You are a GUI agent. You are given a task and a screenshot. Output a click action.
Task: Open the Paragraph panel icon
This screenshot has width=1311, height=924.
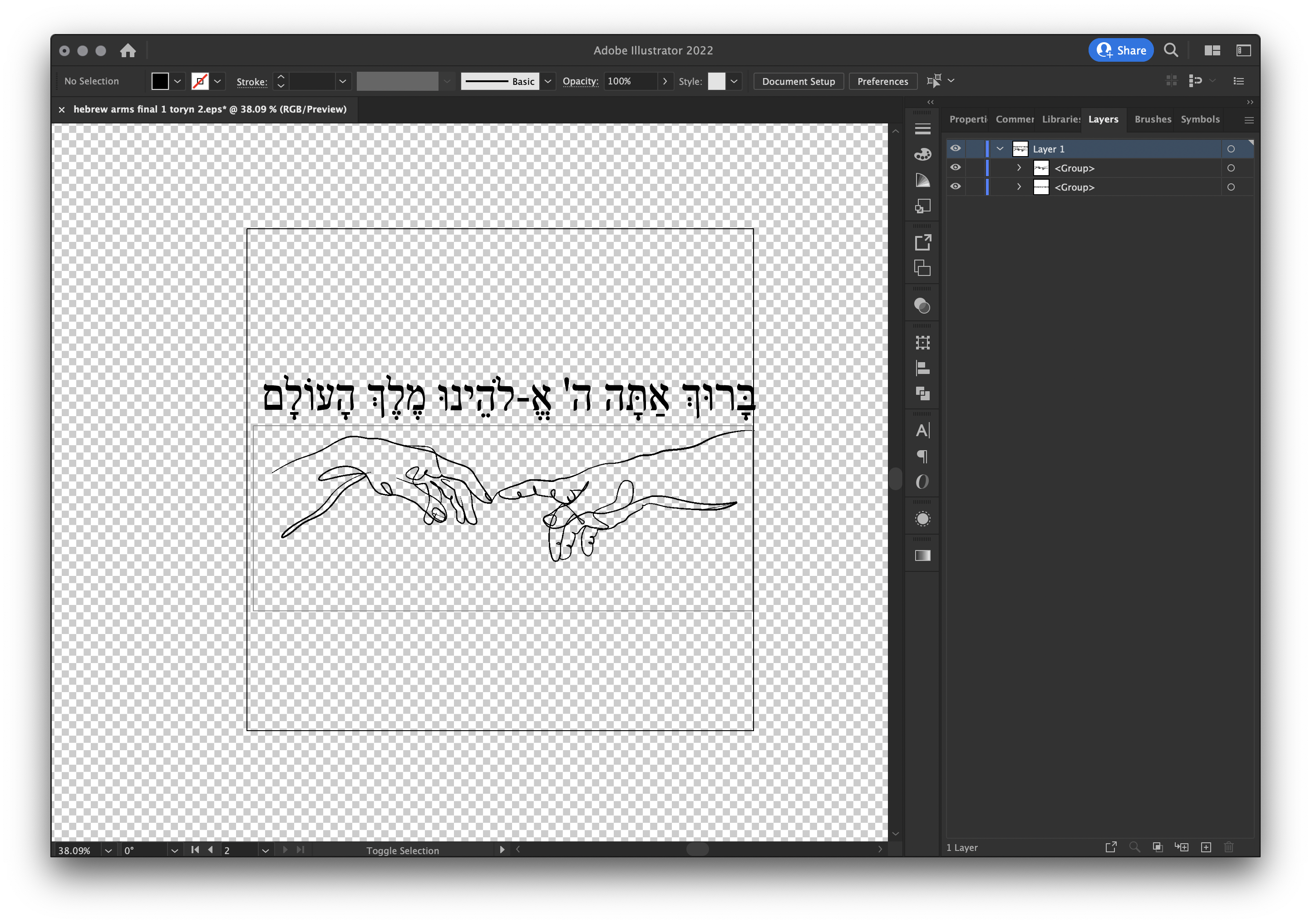tap(922, 457)
